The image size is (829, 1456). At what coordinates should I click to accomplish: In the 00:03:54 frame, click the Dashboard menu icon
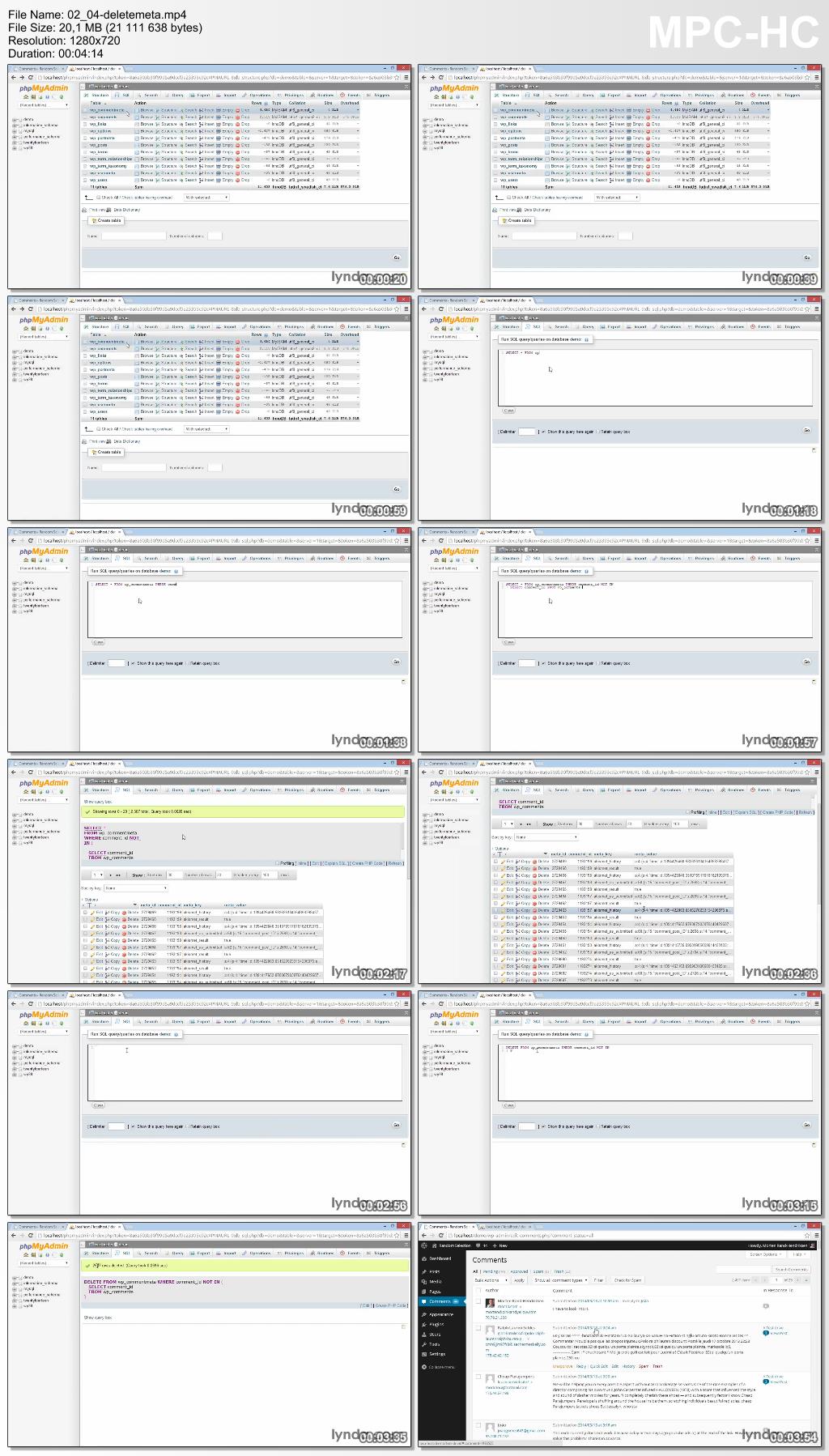[425, 1258]
